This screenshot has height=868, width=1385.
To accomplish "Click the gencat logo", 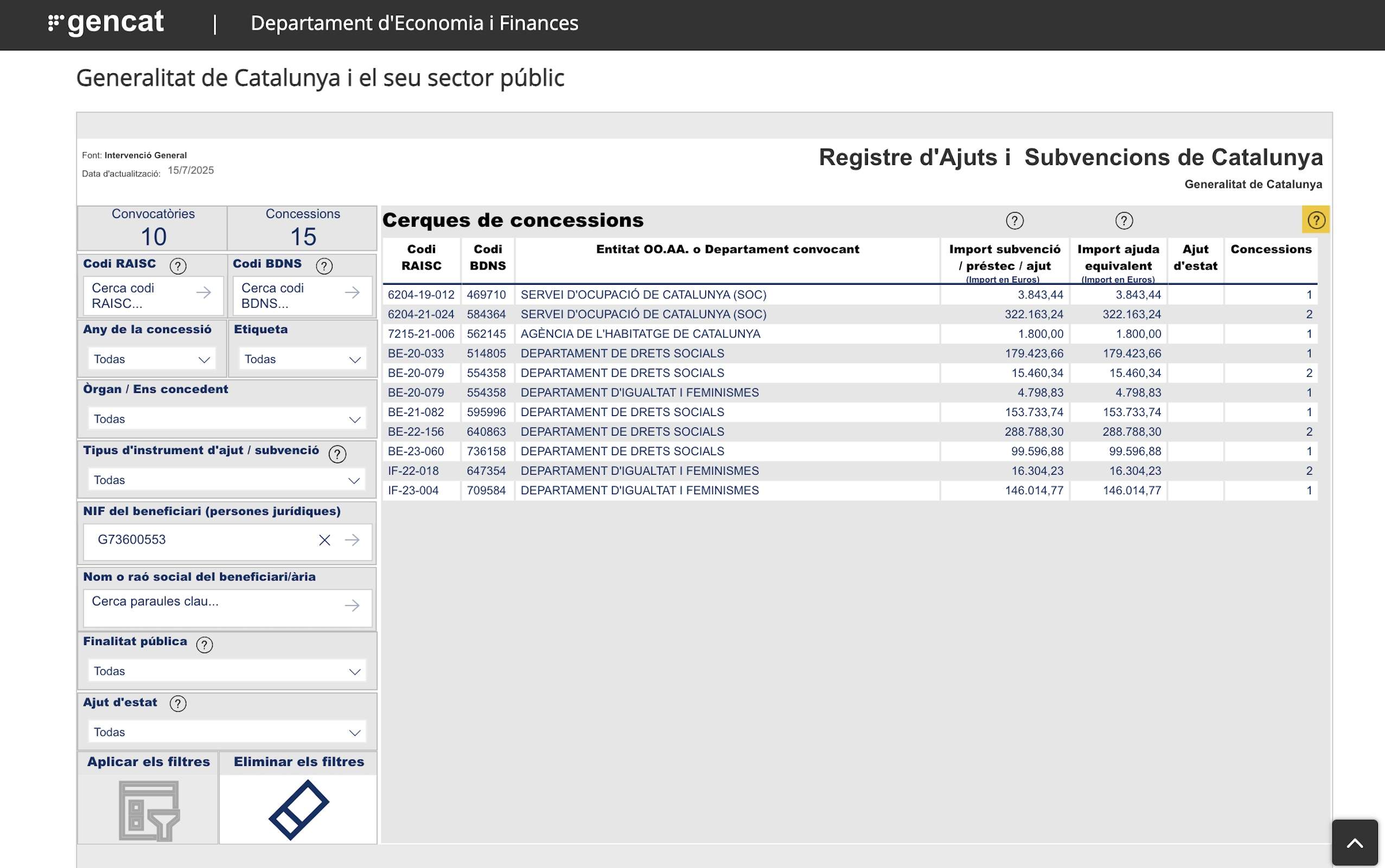I will [x=106, y=23].
